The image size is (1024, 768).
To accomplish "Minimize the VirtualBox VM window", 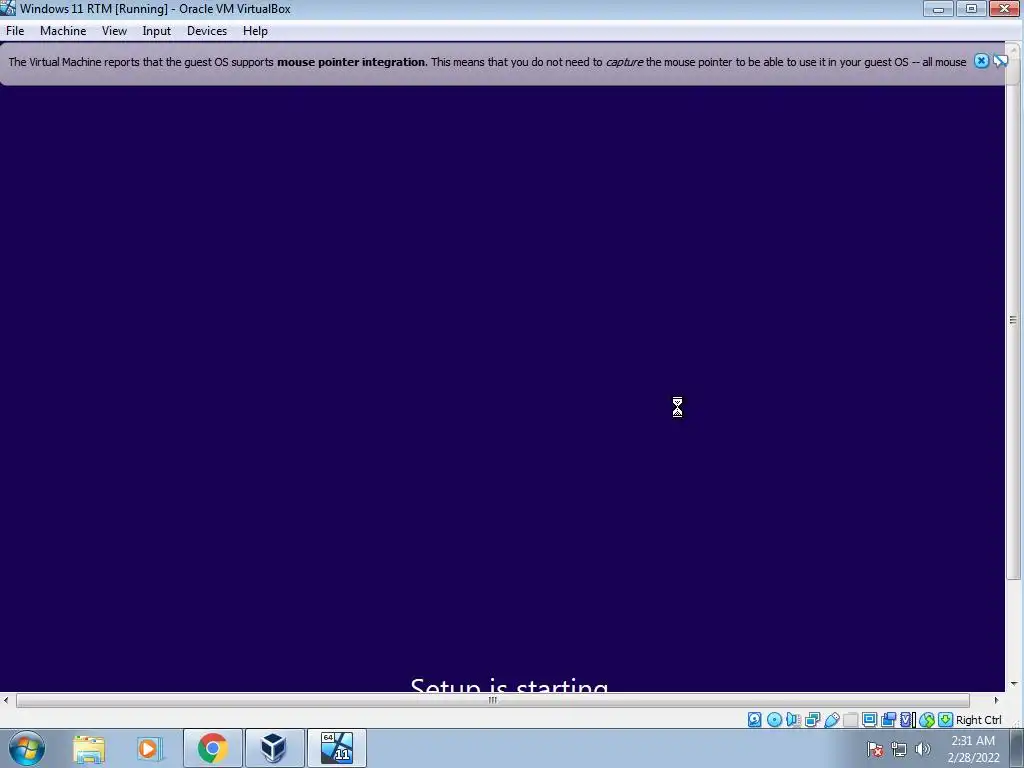I will point(938,8).
